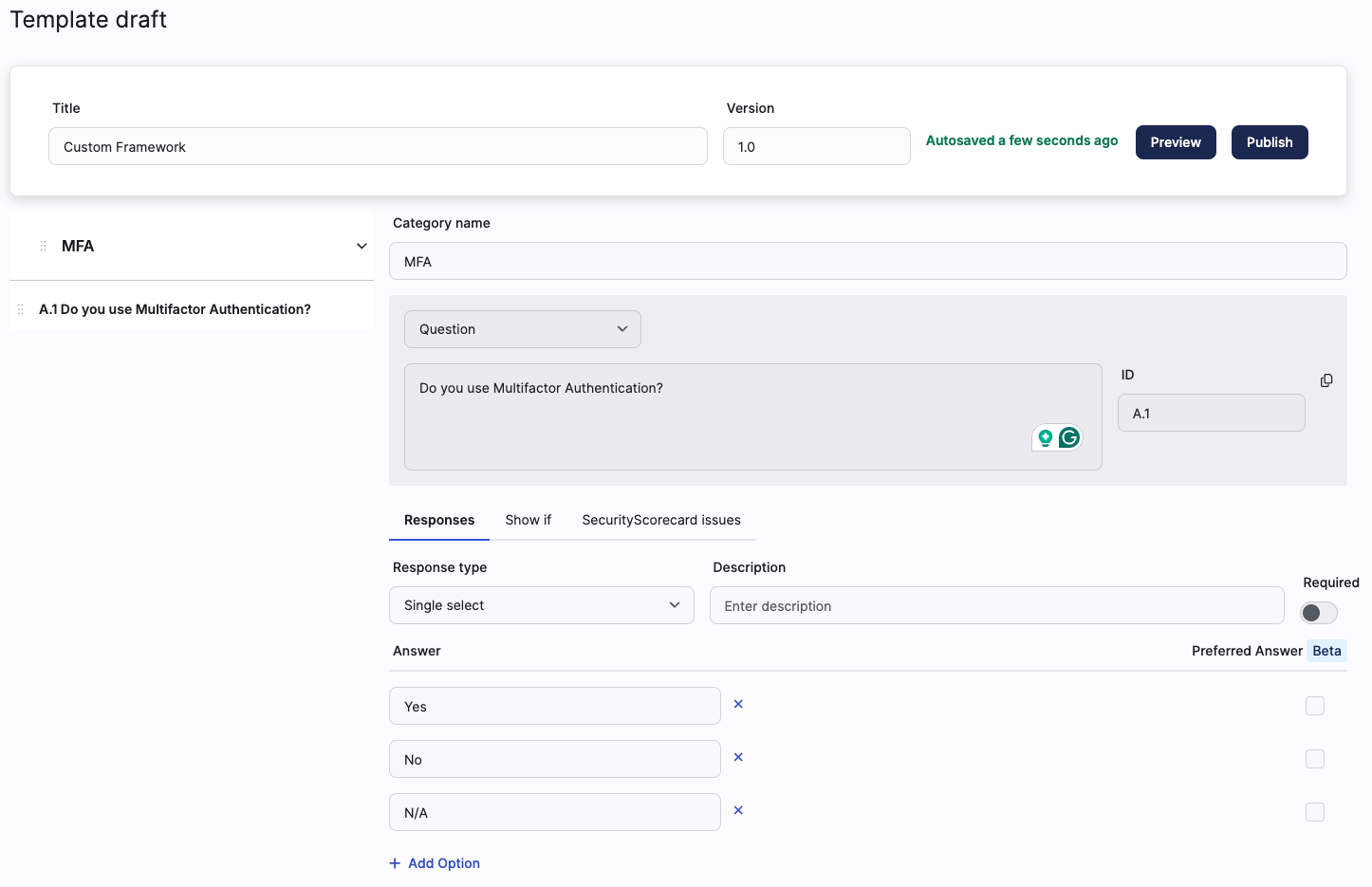
Task: Grab the drag handle beside question A.1
Action: (21, 309)
